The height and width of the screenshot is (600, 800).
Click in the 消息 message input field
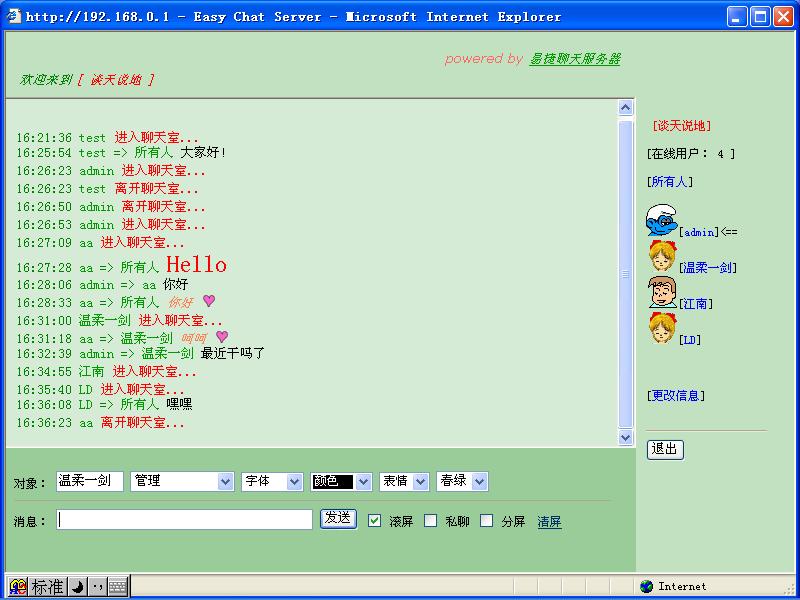[184, 519]
